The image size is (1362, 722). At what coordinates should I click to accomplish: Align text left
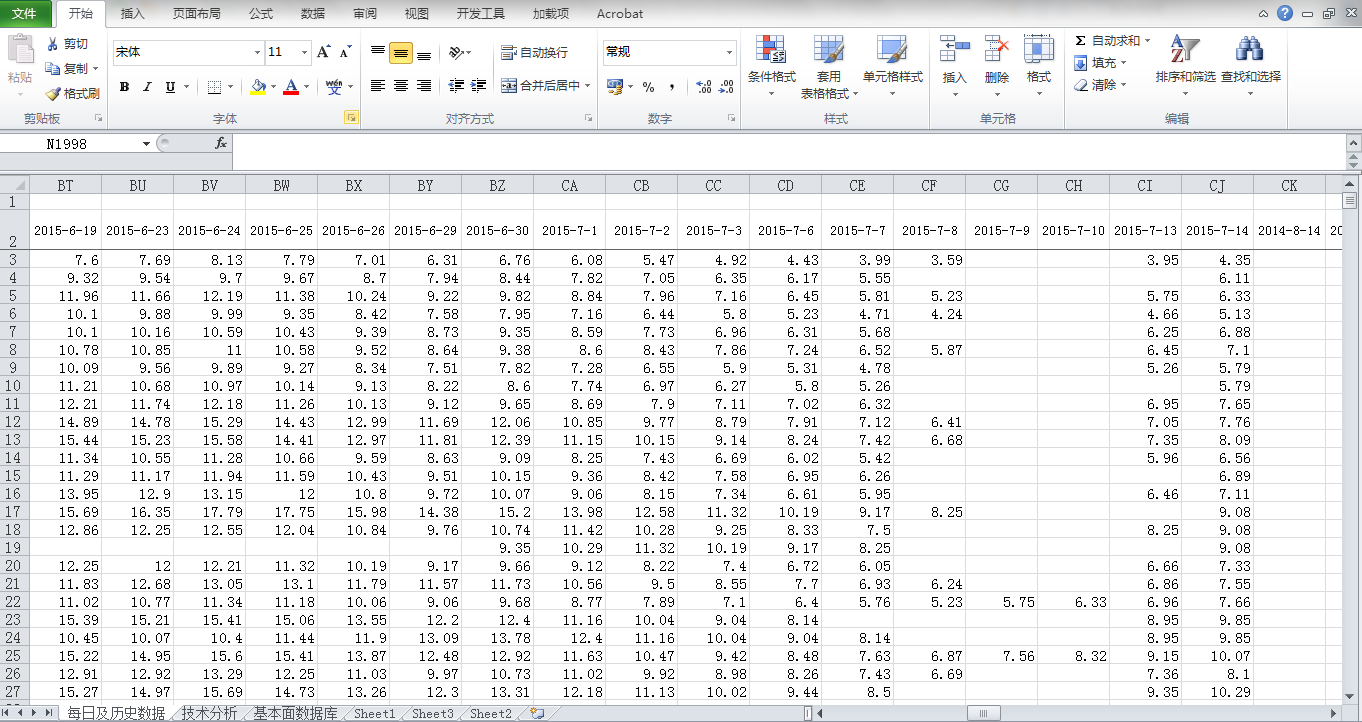[x=378, y=86]
